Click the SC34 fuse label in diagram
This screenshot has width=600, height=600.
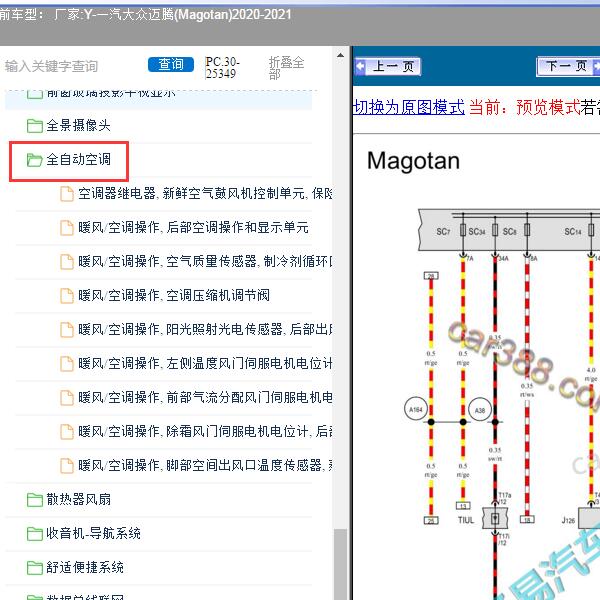pyautogui.click(x=477, y=232)
